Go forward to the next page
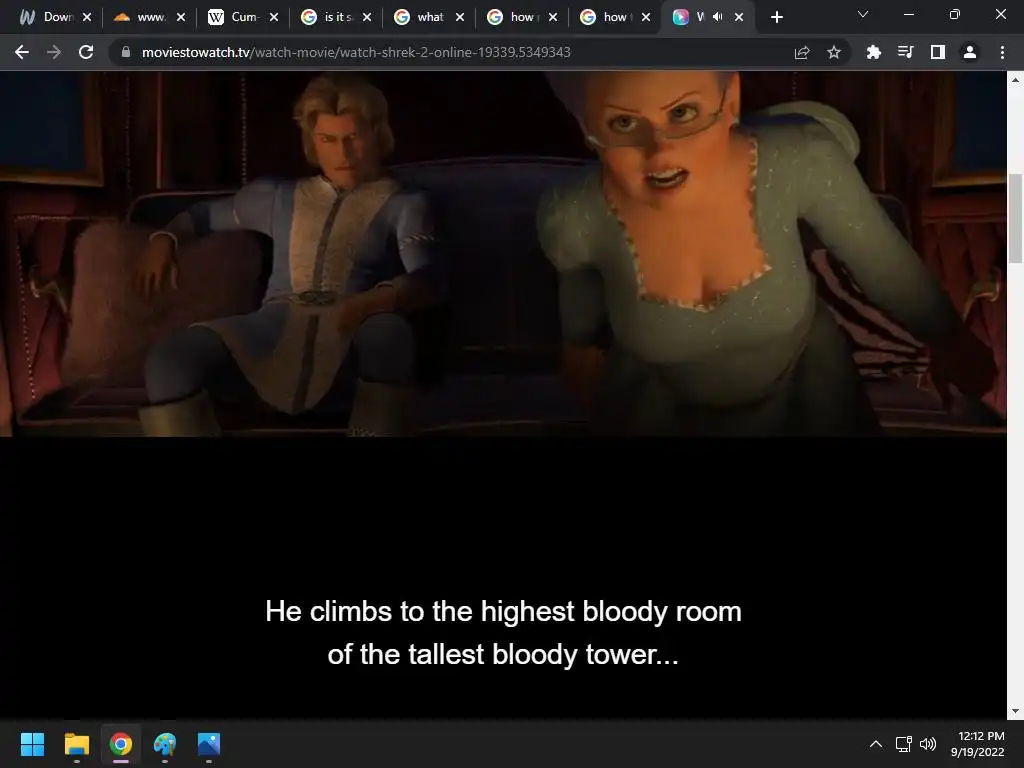The width and height of the screenshot is (1024, 768). click(54, 52)
